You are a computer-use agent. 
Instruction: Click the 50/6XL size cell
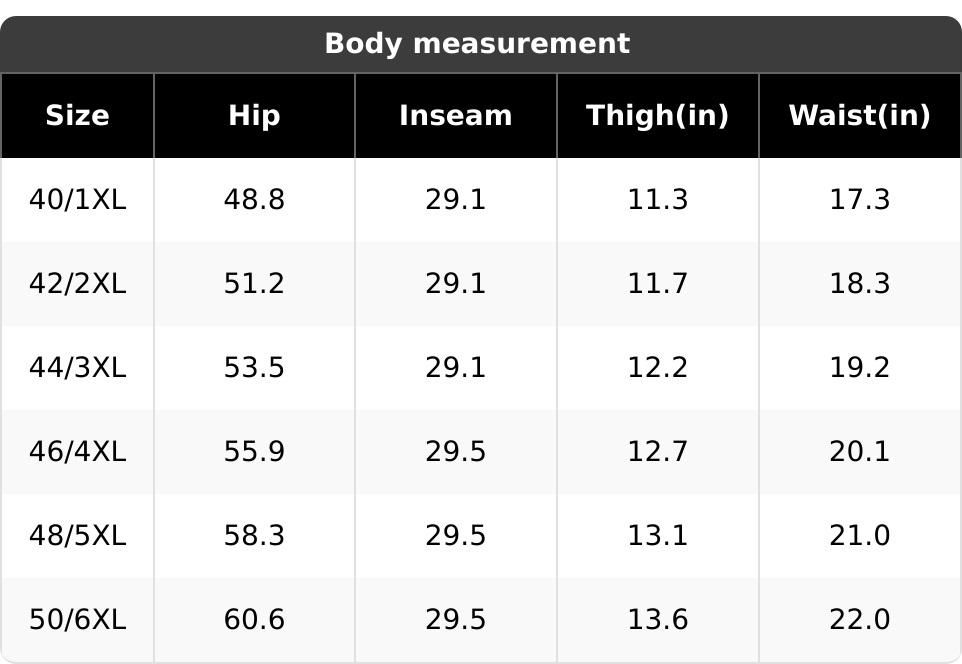pyautogui.click(x=77, y=619)
